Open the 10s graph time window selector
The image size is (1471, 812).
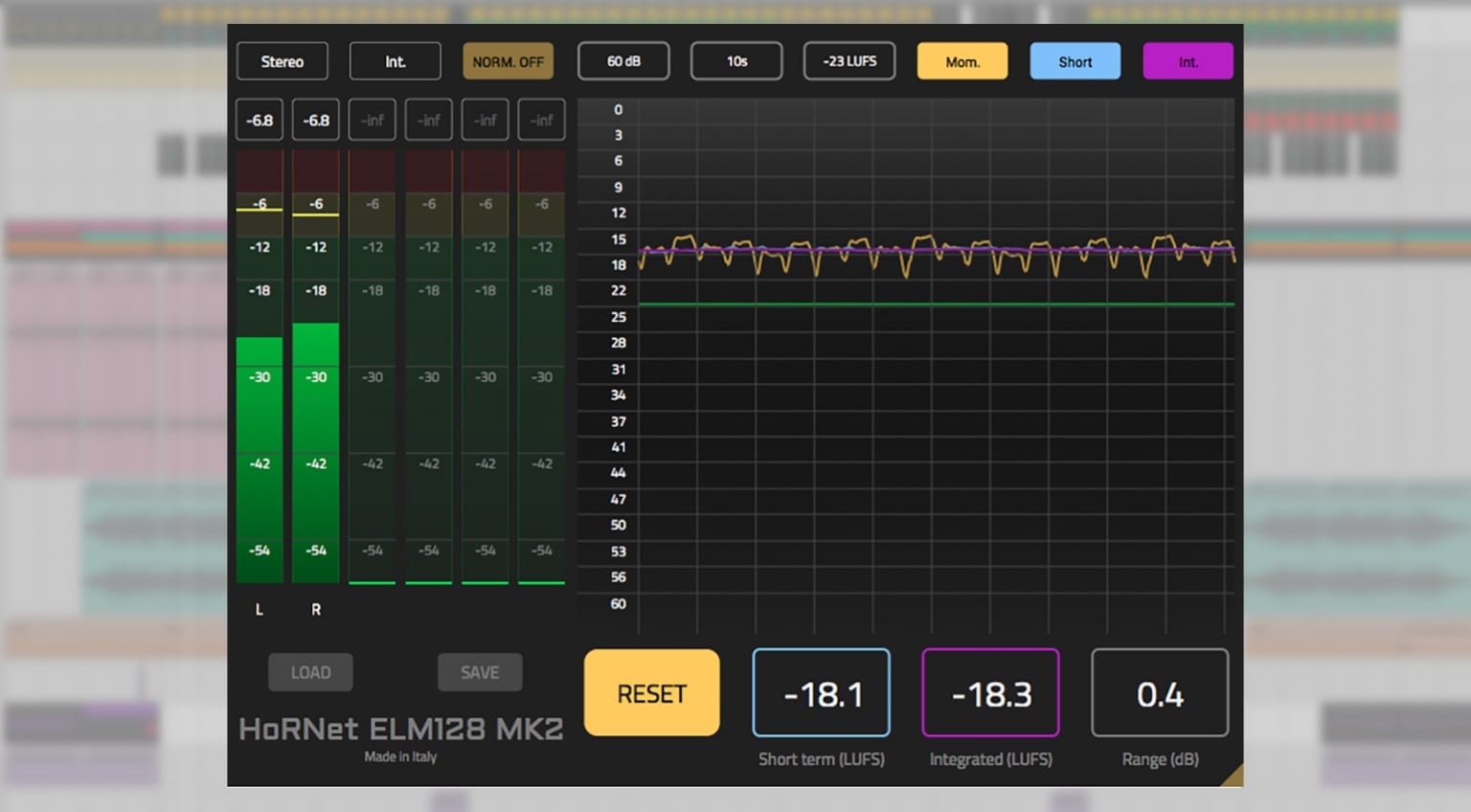[x=735, y=60]
